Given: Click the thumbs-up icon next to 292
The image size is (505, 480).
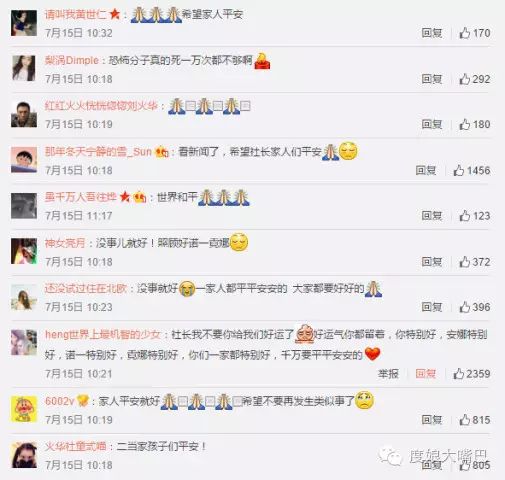Looking at the screenshot, I should point(465,79).
